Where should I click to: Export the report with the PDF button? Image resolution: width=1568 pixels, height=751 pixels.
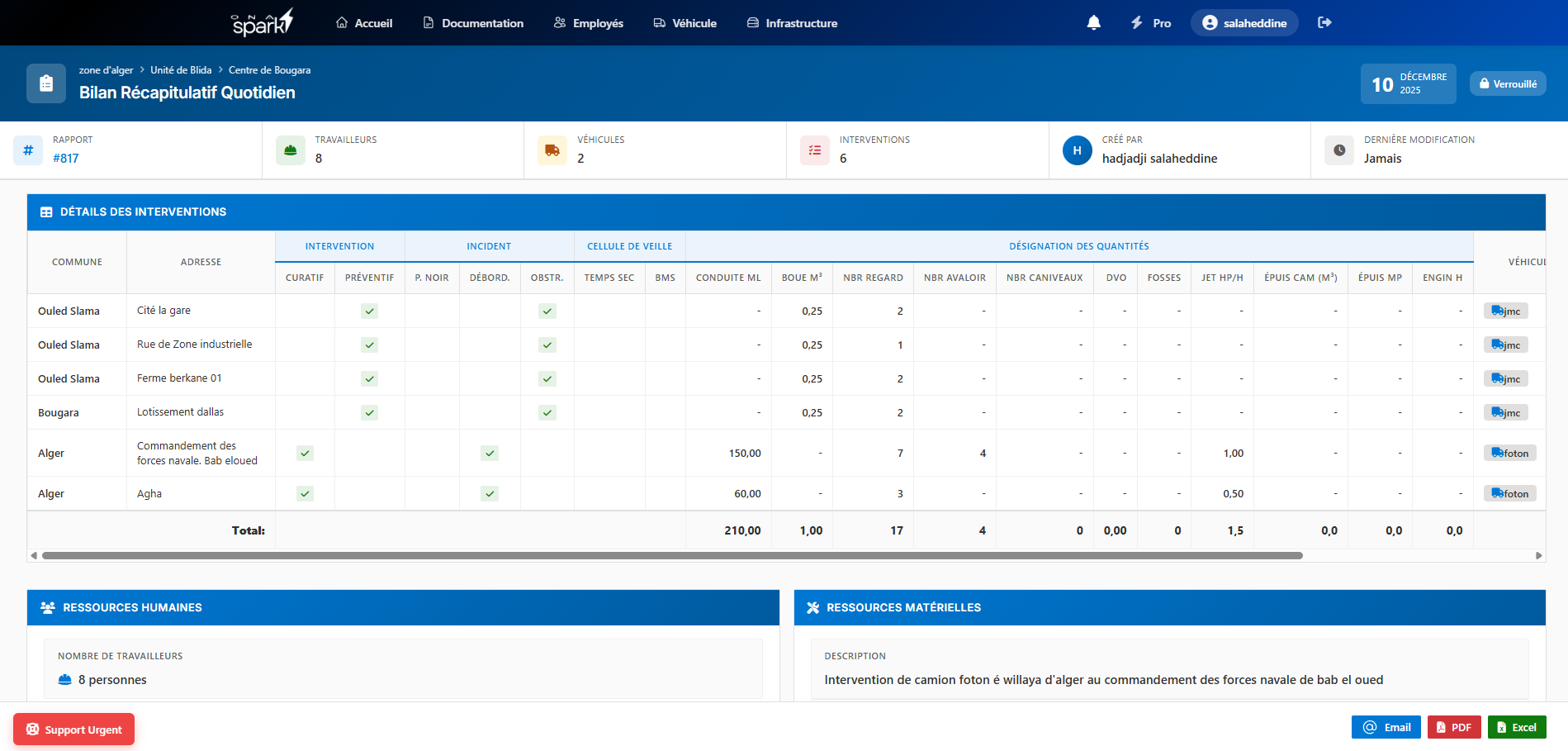coord(1453,727)
